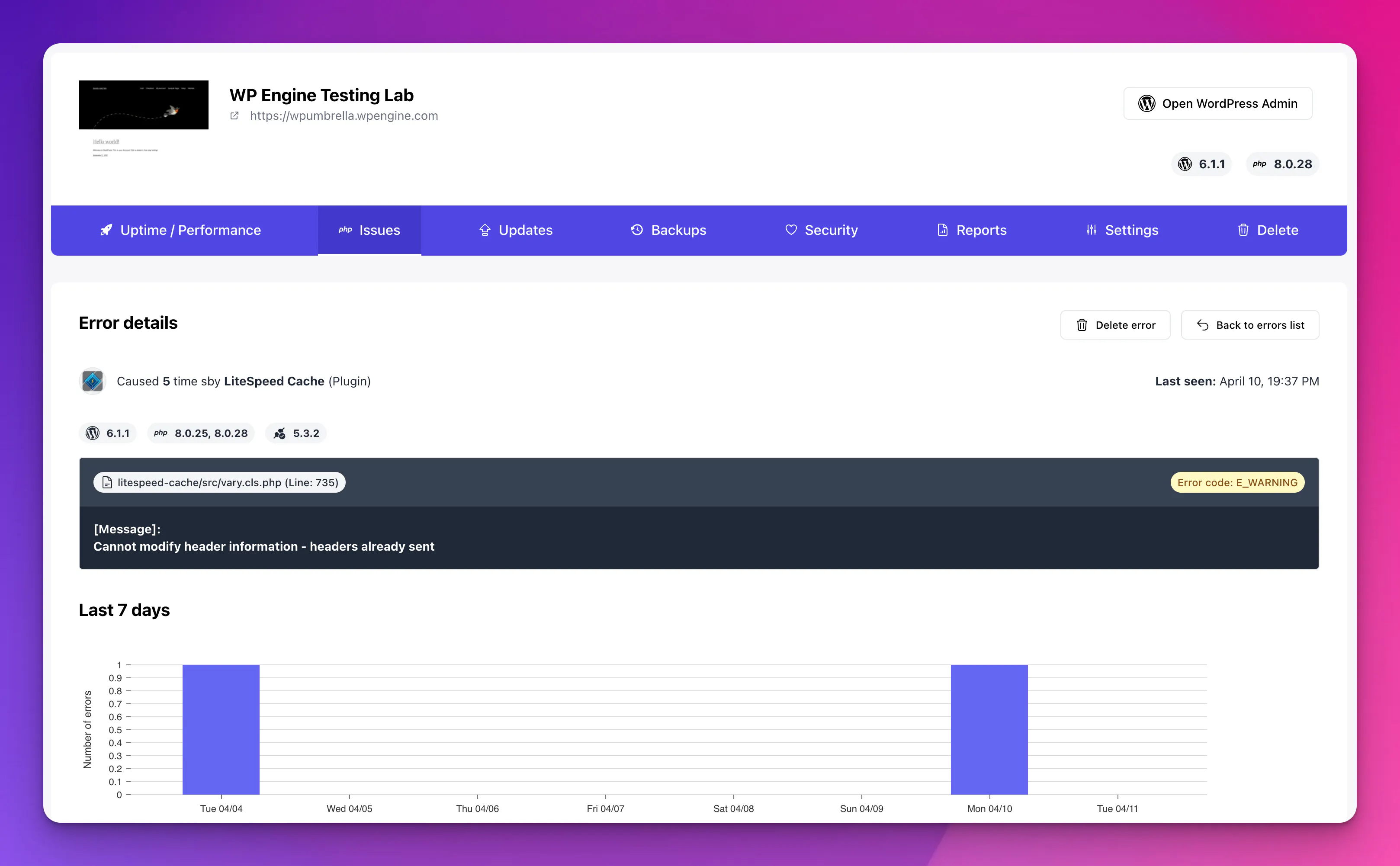Screen dimensions: 1400x866
Task: Click the Last 7 days heading
Action: 124,610
